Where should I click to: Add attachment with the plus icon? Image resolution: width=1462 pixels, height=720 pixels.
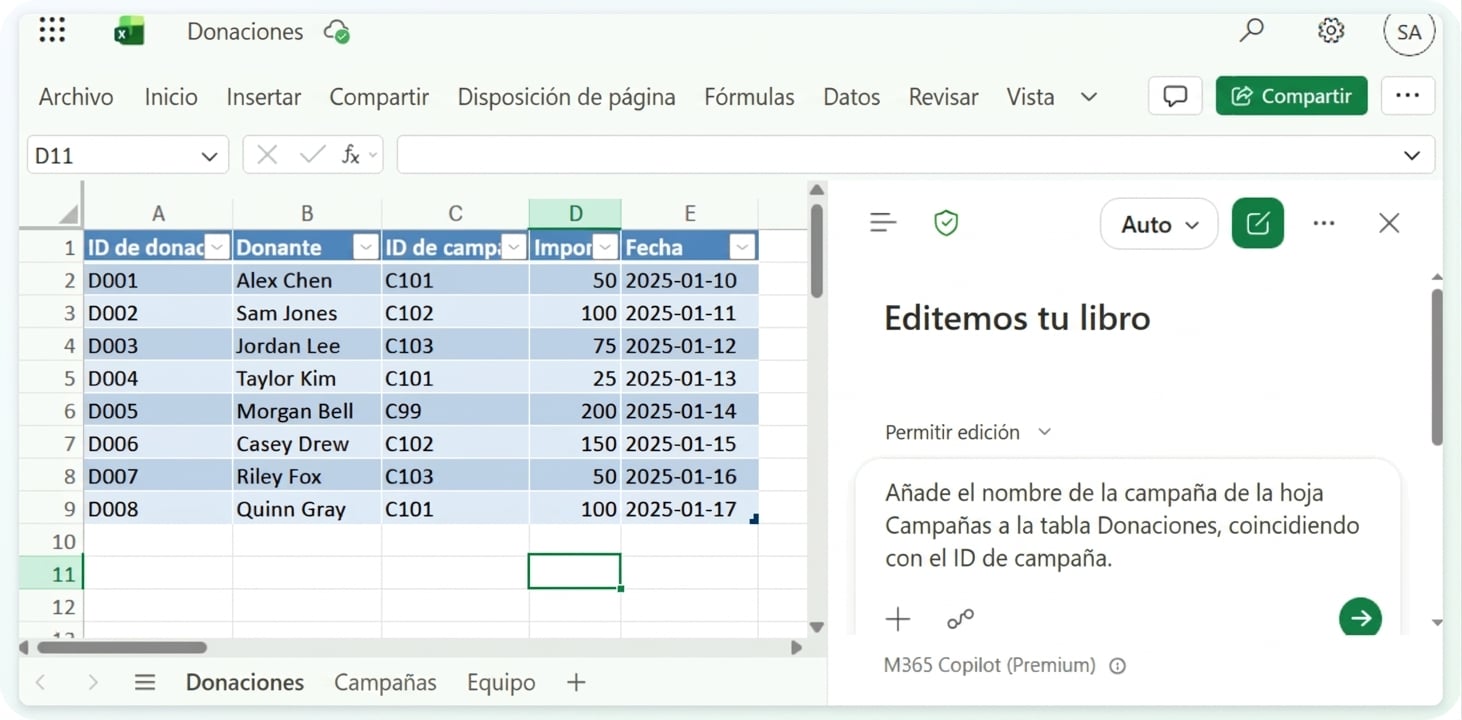898,619
